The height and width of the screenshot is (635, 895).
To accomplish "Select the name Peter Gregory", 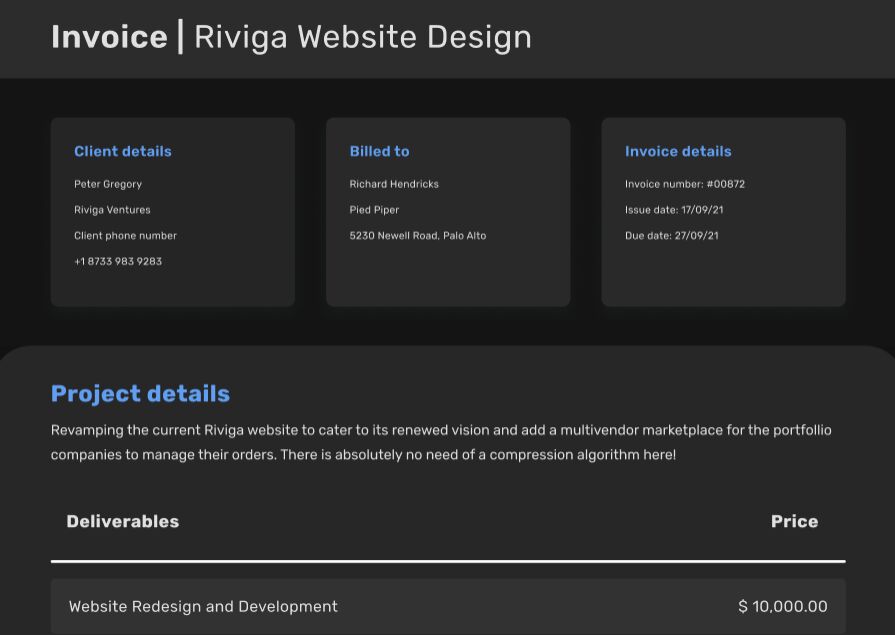I will click(x=108, y=184).
